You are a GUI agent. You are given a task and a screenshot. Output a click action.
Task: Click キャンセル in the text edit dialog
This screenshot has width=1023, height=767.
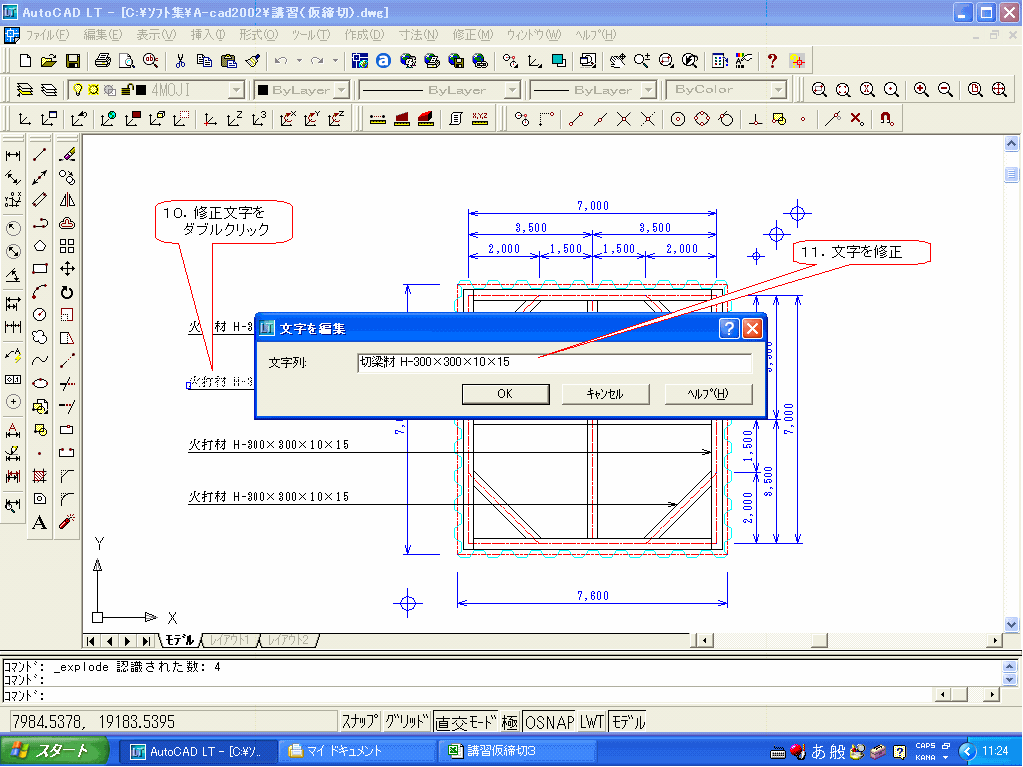coord(605,394)
